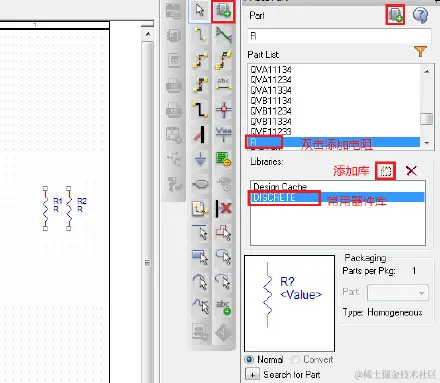Select the arrow Select tool in palette
This screenshot has width=440, height=383.
tap(200, 11)
